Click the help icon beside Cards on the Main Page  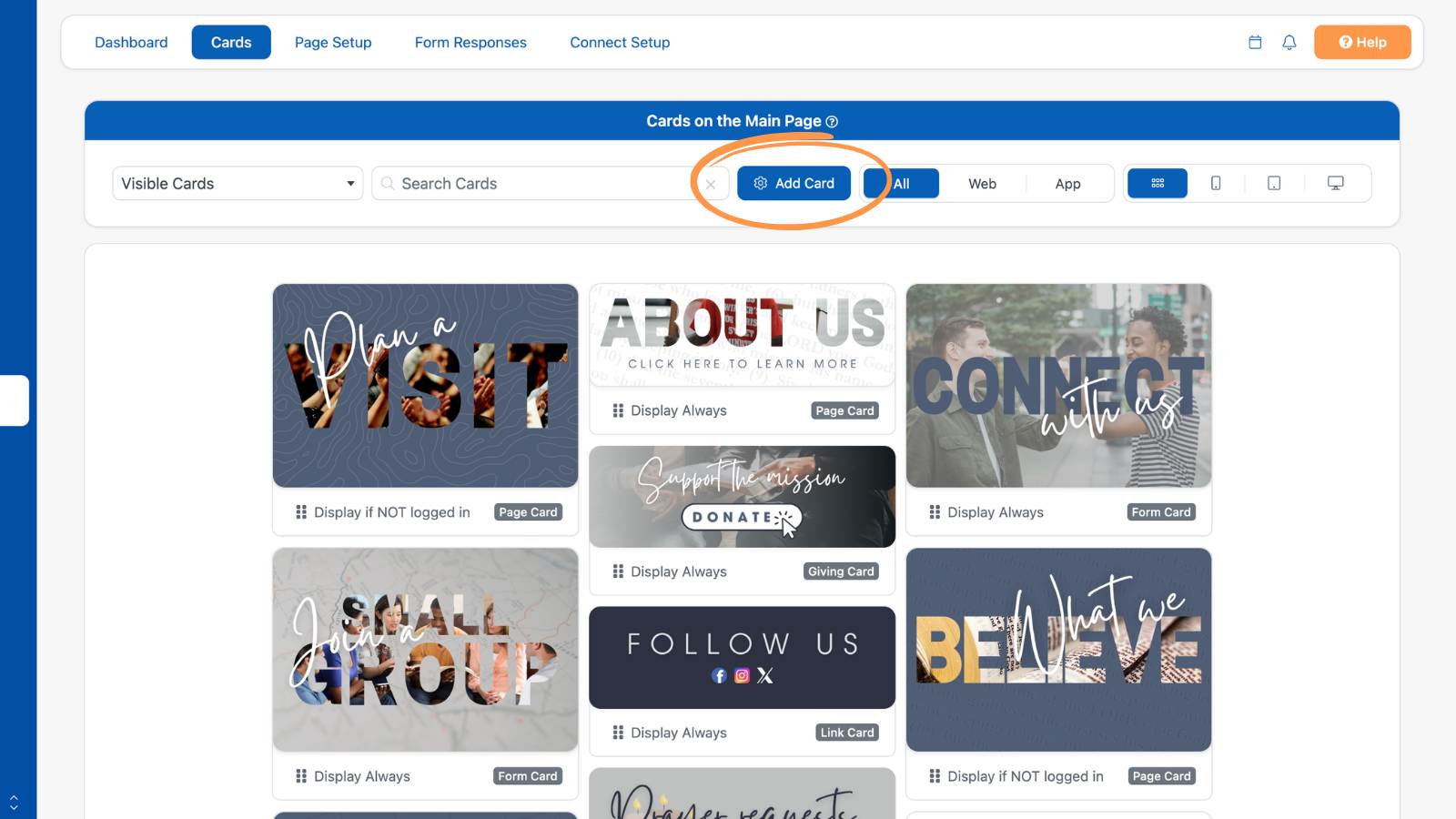pos(832,122)
